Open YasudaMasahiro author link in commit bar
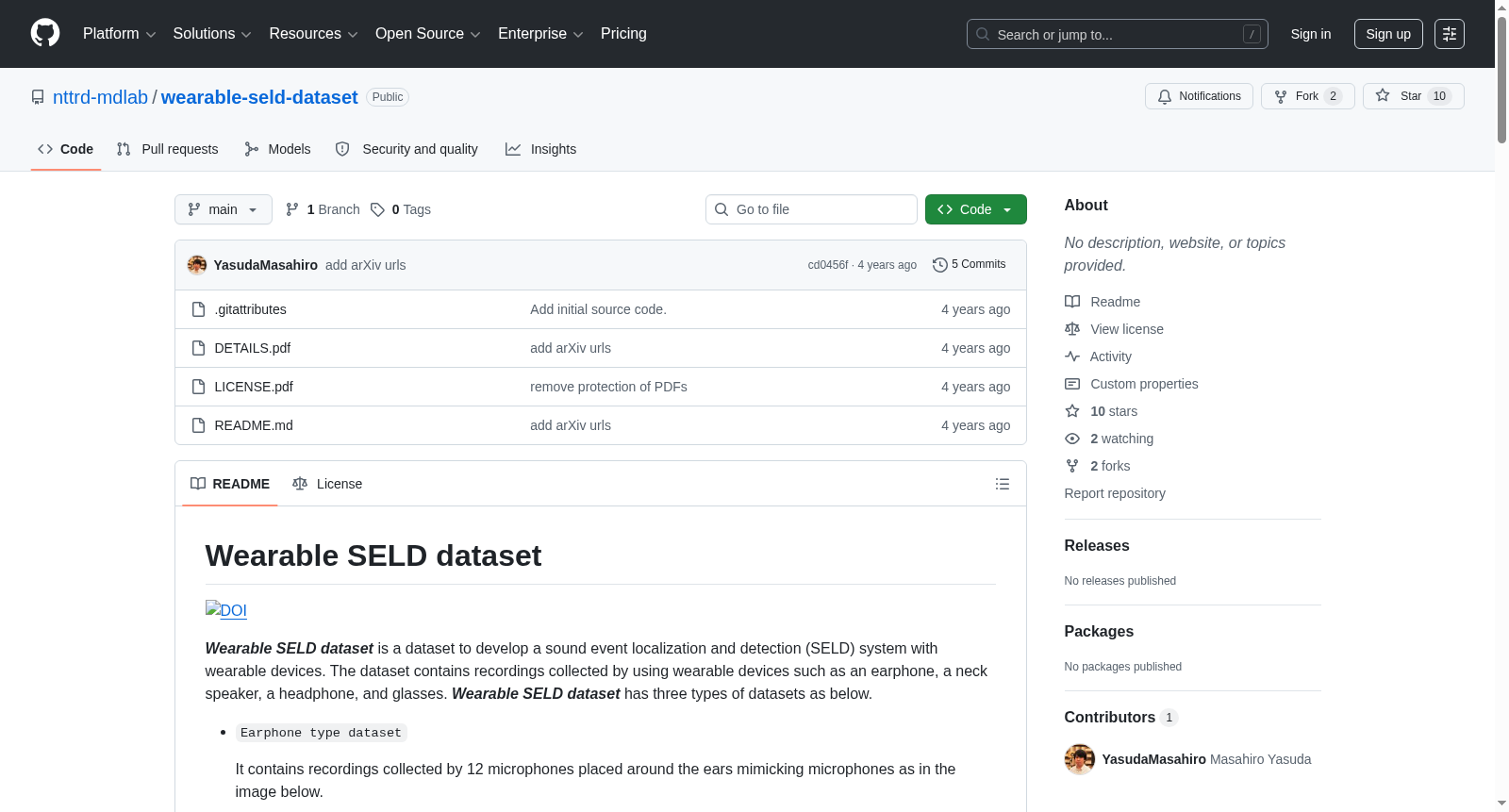 [266, 265]
